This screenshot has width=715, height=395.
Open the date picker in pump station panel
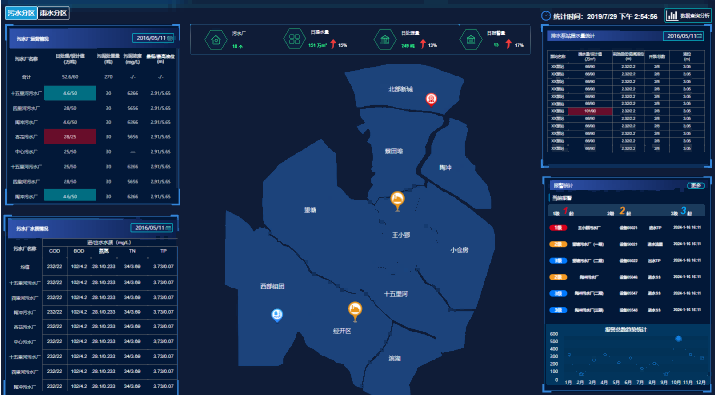click(684, 36)
